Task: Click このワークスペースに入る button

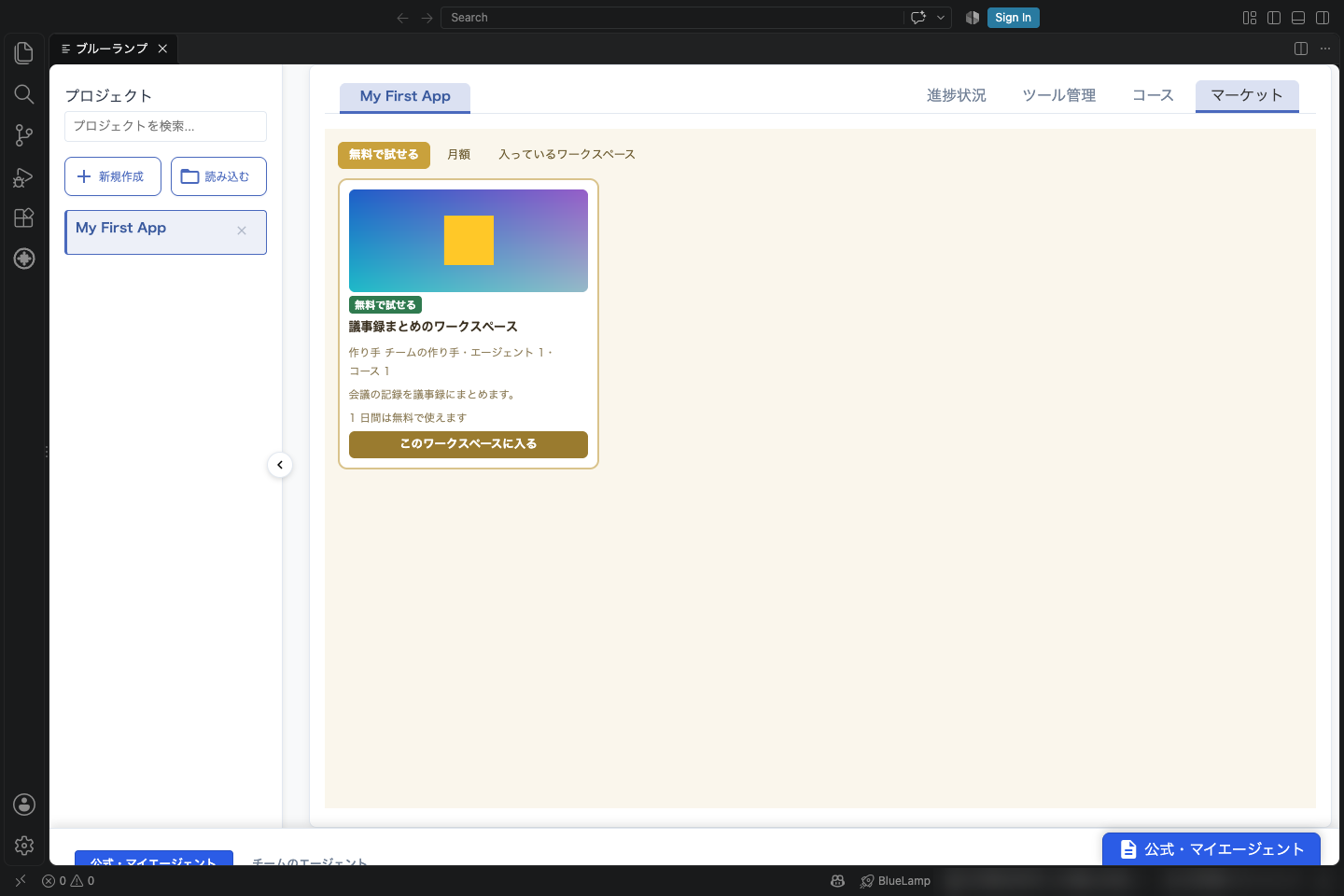Action: click(469, 444)
